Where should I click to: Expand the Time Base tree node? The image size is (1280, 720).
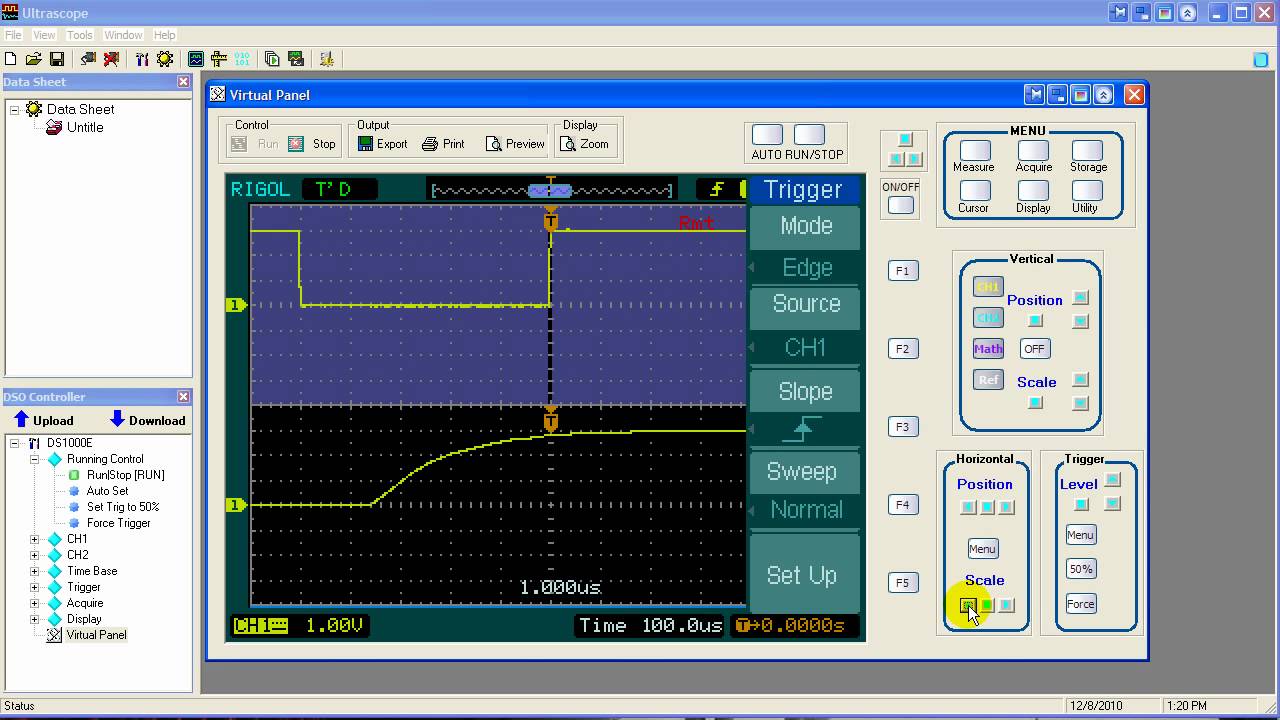(x=35, y=571)
